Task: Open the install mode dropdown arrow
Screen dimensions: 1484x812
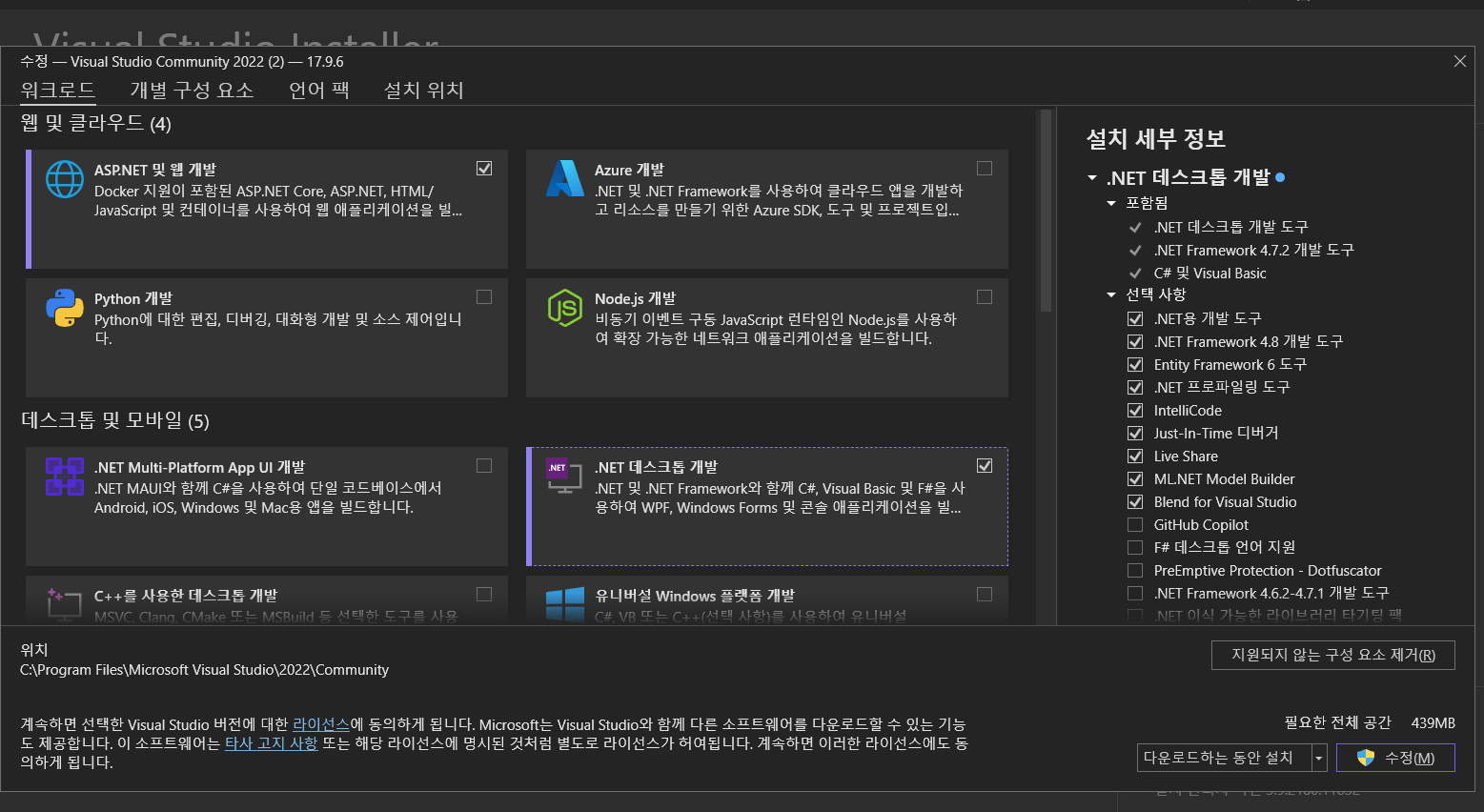Action: (1319, 758)
